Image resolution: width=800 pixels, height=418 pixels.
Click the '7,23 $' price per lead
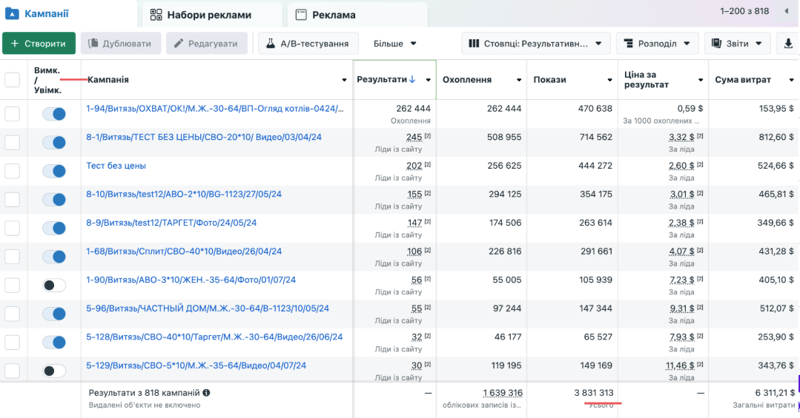click(x=681, y=280)
